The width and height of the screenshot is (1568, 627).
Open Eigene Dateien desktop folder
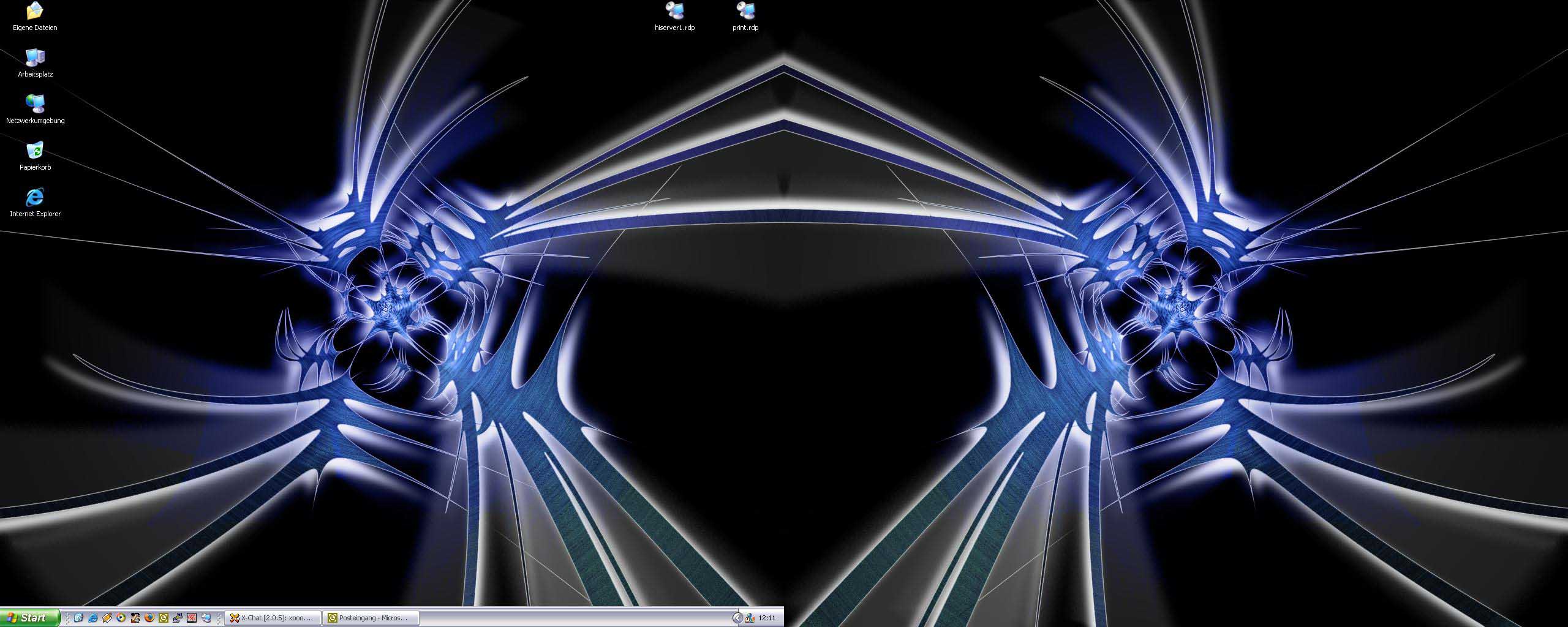click(35, 11)
